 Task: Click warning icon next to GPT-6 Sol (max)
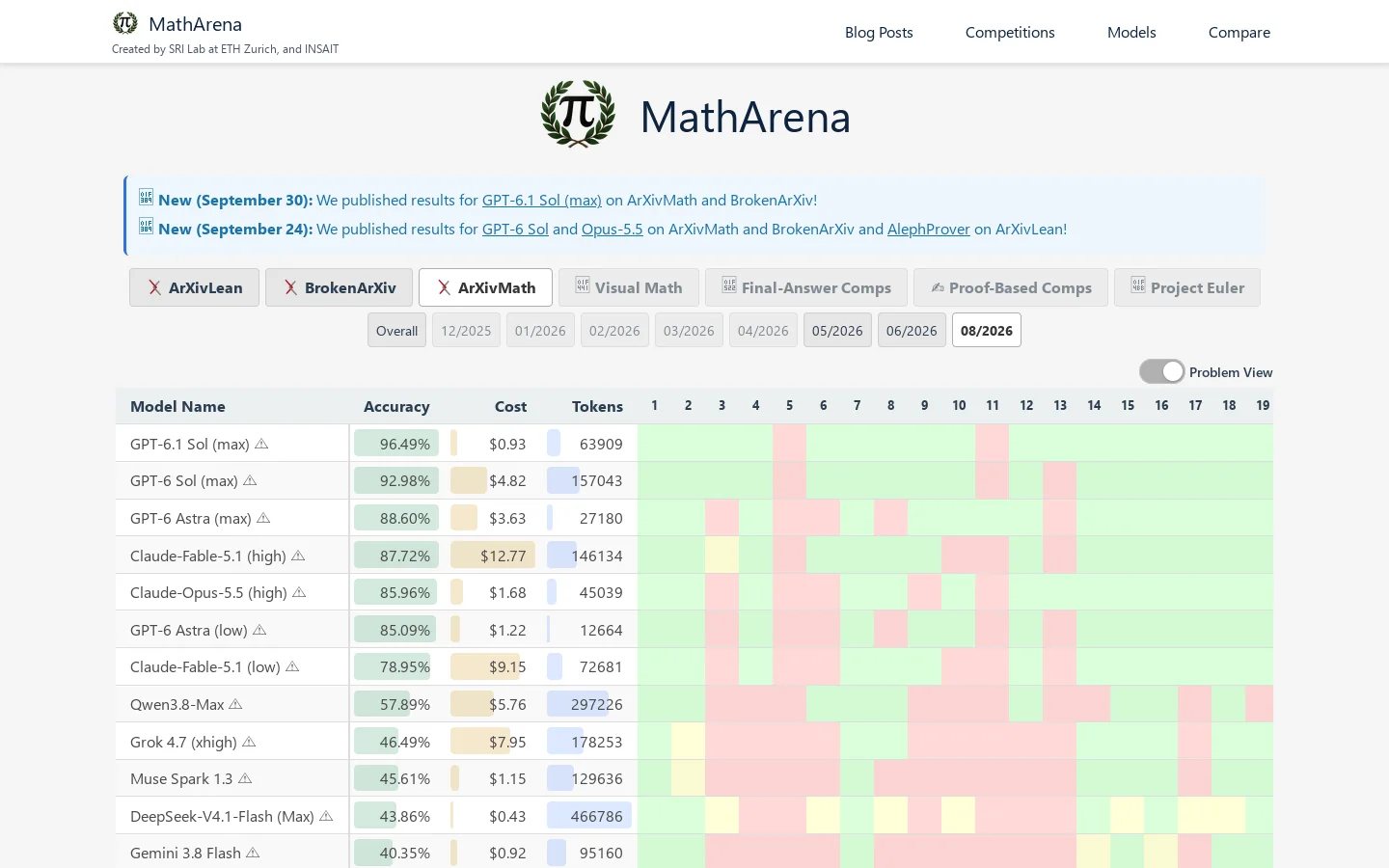pyautogui.click(x=250, y=480)
